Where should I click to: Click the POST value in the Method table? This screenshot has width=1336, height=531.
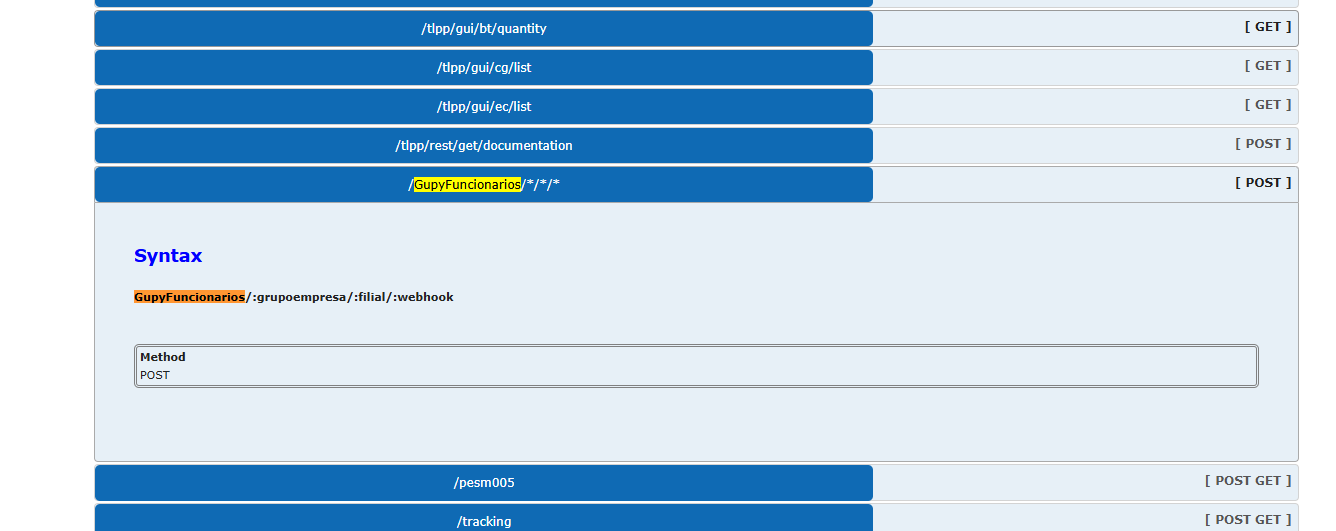(155, 376)
